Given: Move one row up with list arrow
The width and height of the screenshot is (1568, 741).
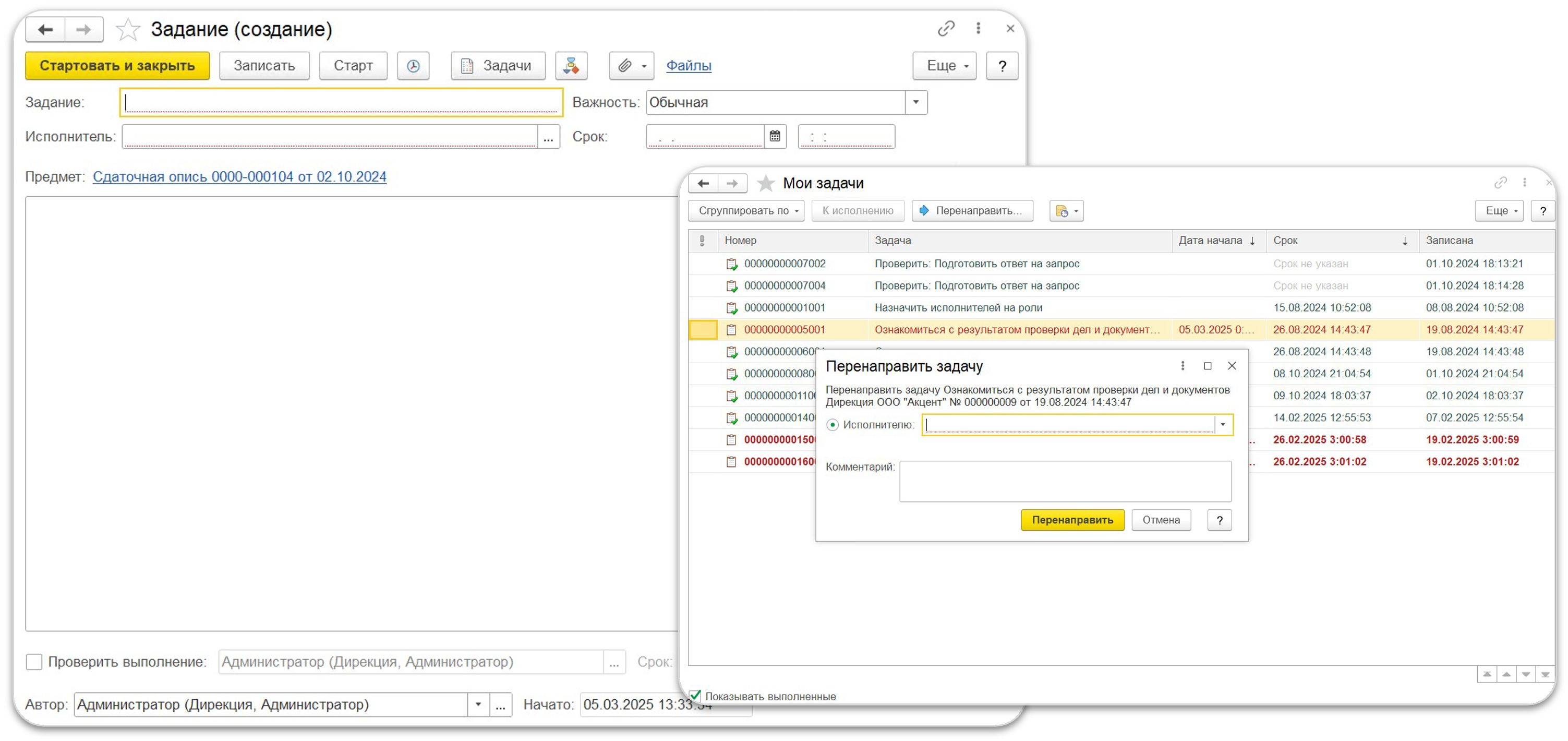Looking at the screenshot, I should [1506, 675].
